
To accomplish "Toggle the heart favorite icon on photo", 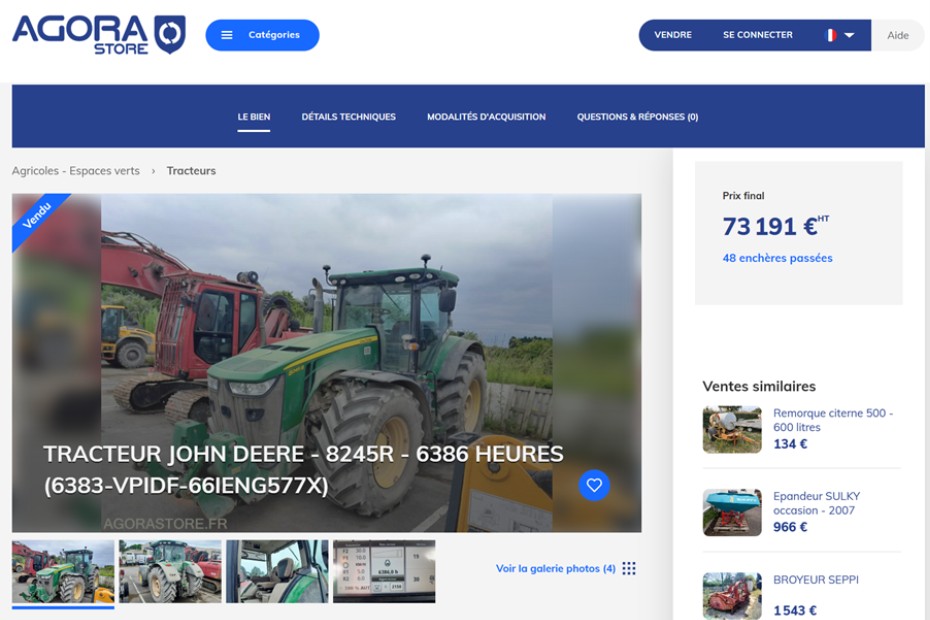I will tap(594, 485).
